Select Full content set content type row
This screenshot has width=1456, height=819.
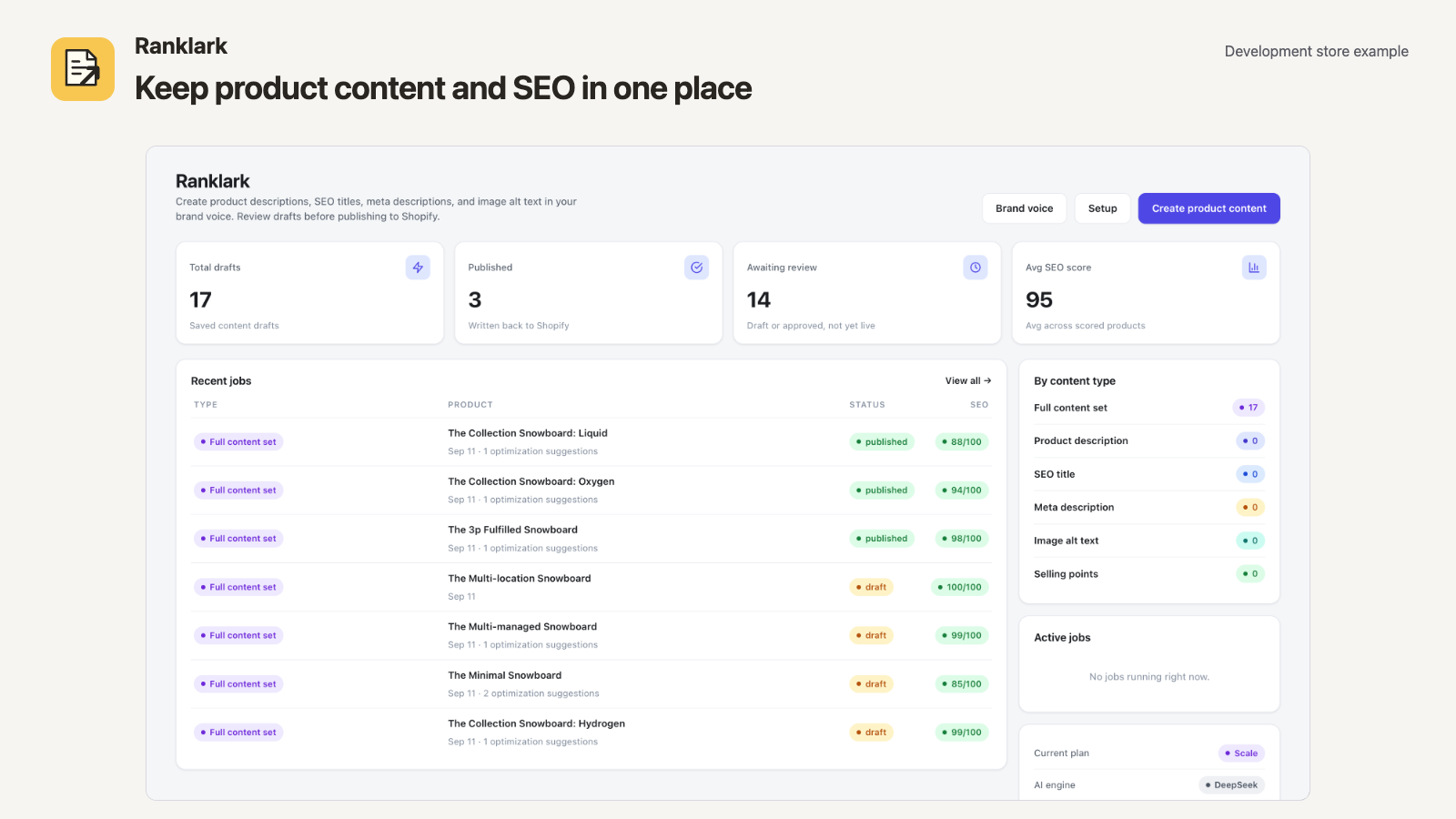coord(1149,408)
